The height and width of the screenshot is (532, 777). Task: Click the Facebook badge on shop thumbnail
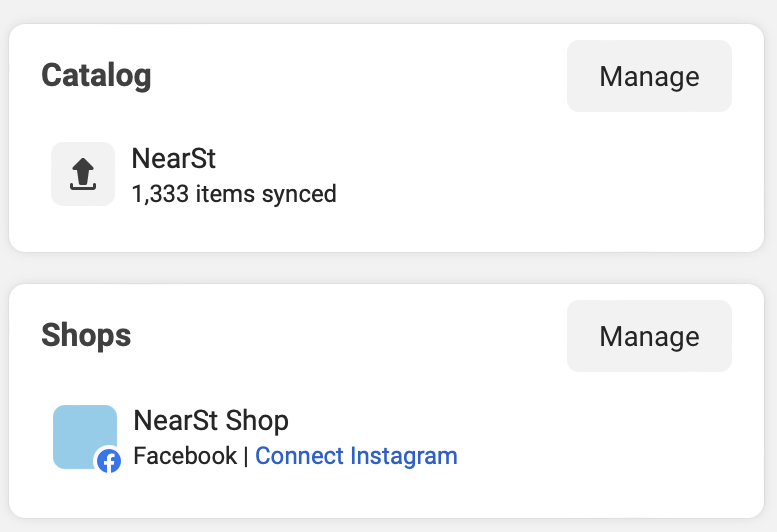[108, 461]
